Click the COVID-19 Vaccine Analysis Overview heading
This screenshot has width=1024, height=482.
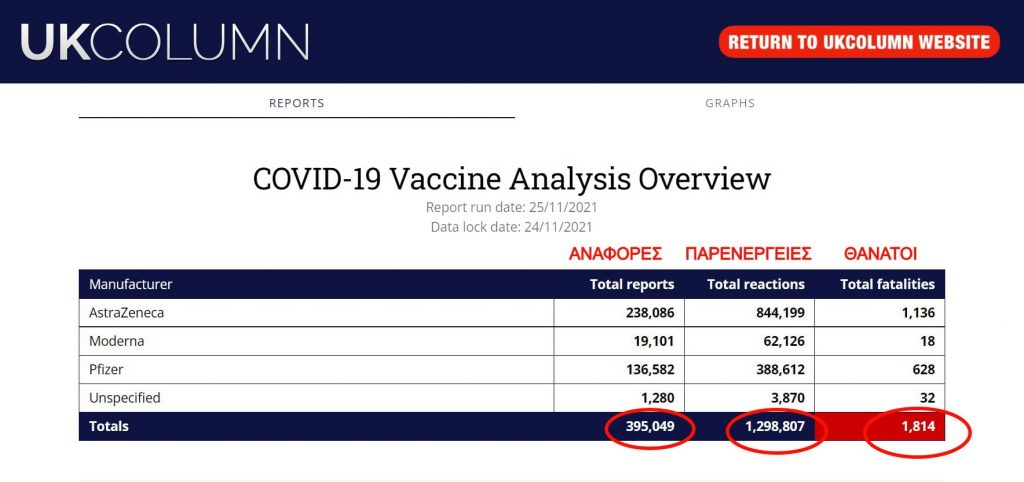point(512,178)
